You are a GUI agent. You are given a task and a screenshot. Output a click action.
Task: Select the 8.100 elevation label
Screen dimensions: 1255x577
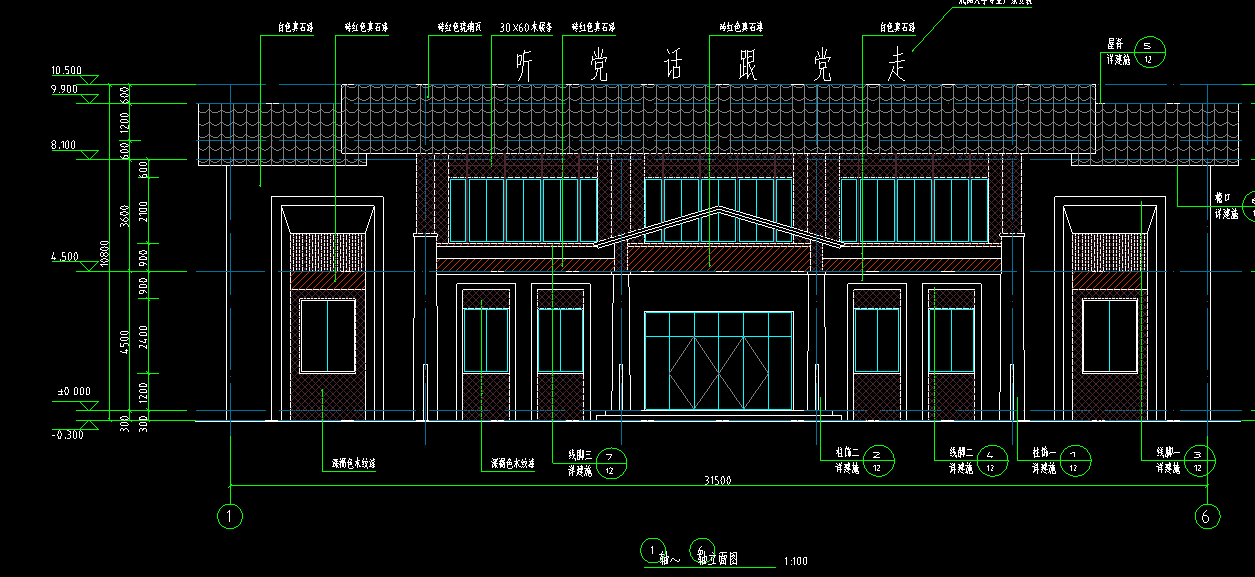click(64, 145)
